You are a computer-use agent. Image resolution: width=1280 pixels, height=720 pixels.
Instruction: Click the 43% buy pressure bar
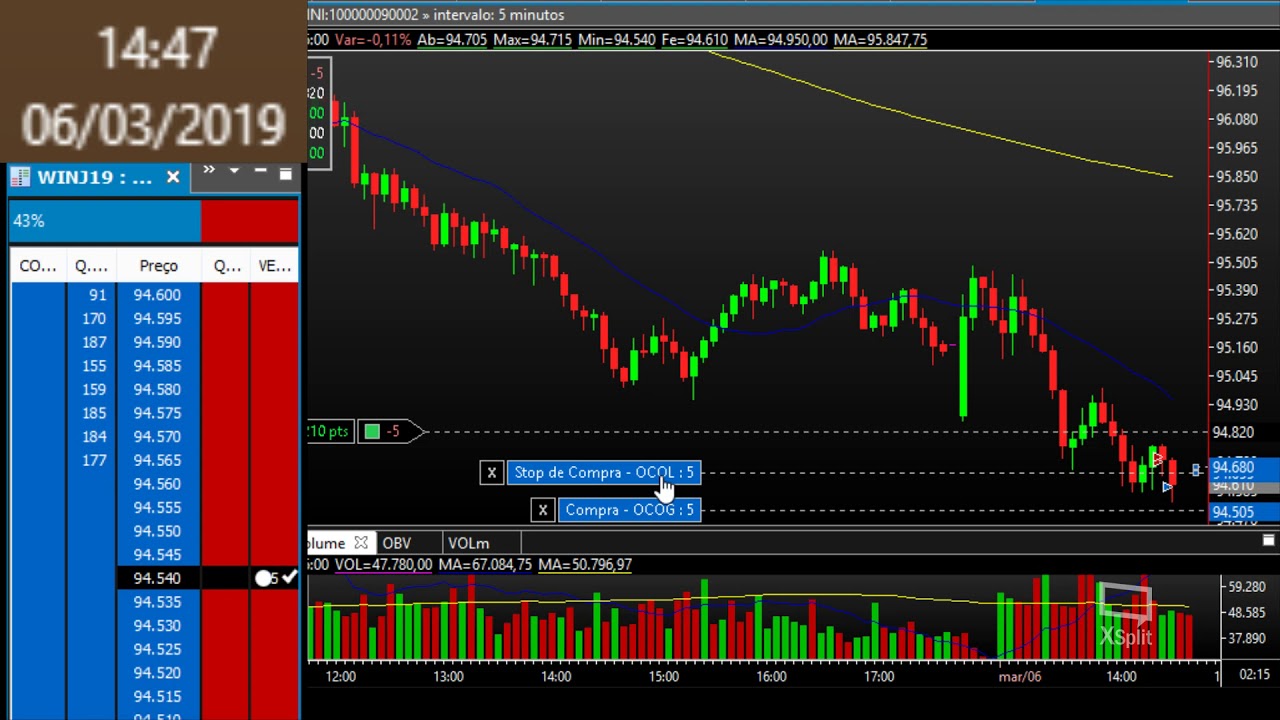105,221
